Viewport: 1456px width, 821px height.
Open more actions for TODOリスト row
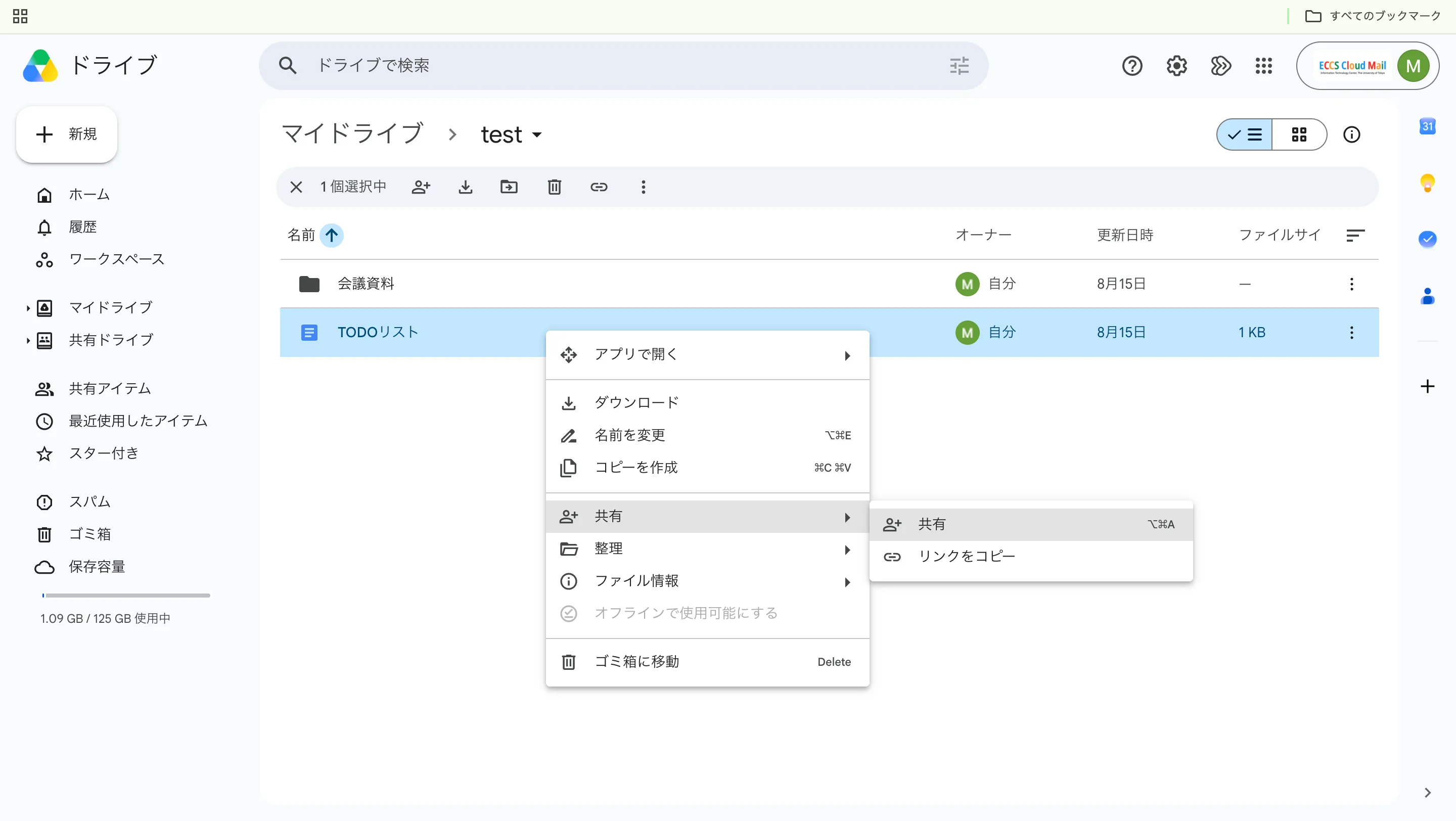coord(1351,332)
